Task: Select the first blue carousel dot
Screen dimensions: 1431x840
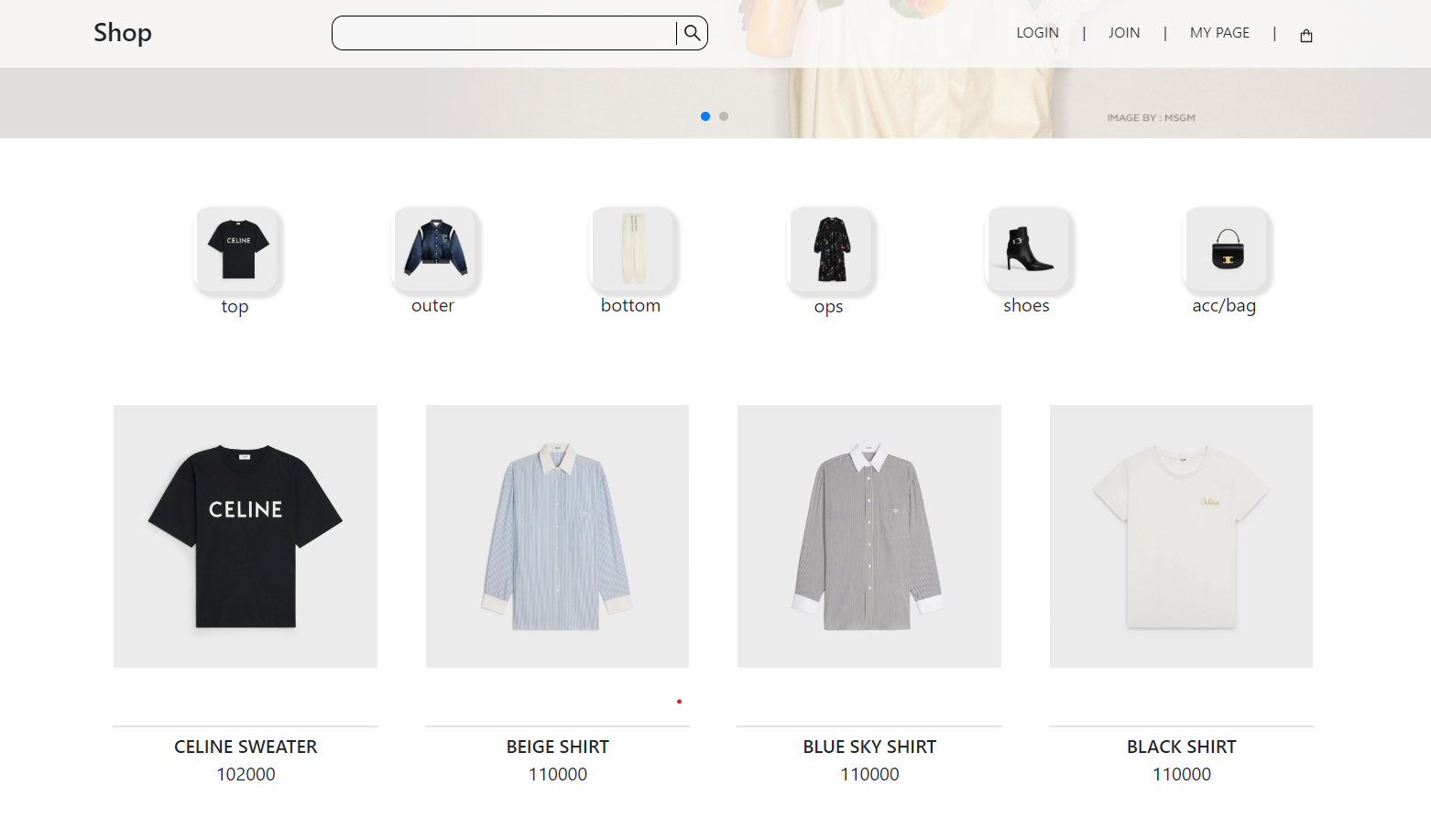Action: click(x=705, y=116)
